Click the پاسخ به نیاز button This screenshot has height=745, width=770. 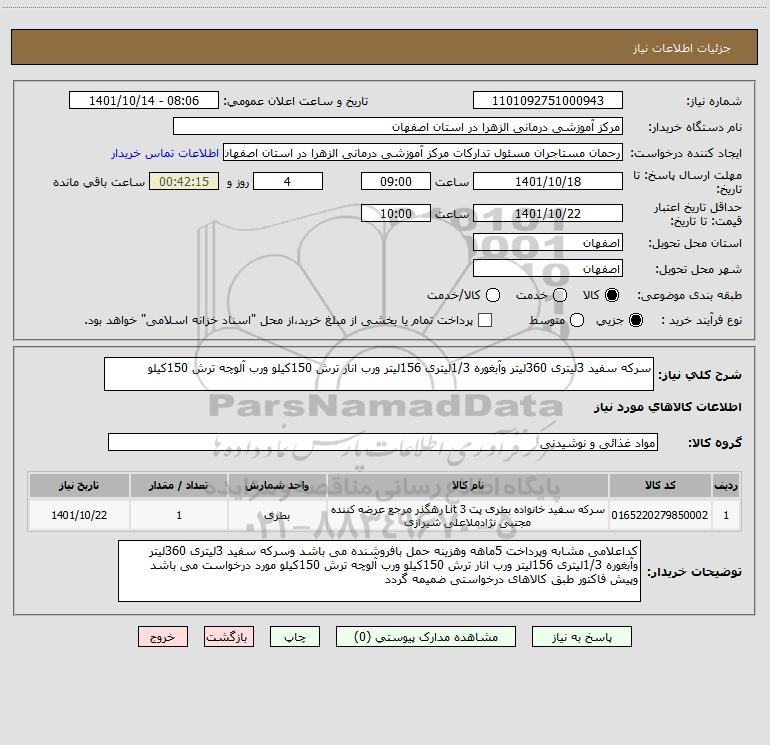point(581,636)
